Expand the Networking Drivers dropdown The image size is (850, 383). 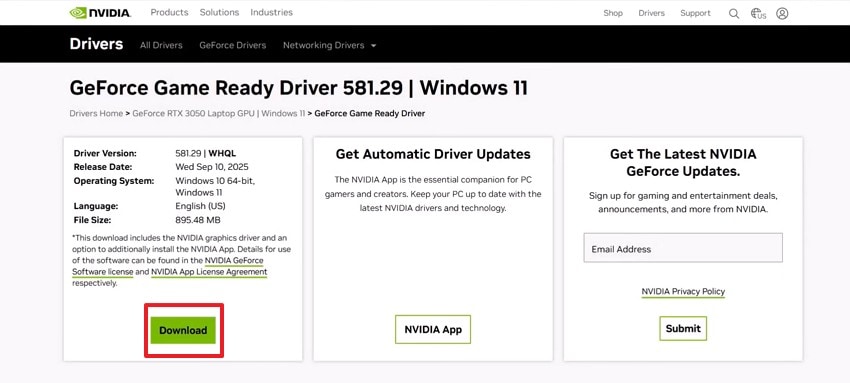(329, 46)
